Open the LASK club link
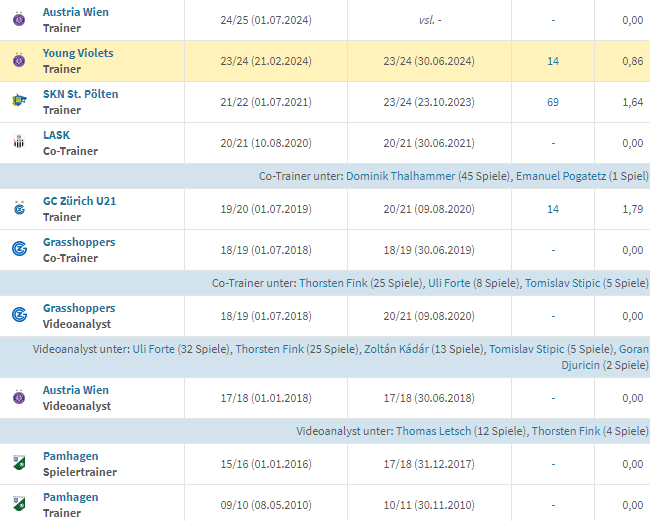The width and height of the screenshot is (650, 521). 57,135
